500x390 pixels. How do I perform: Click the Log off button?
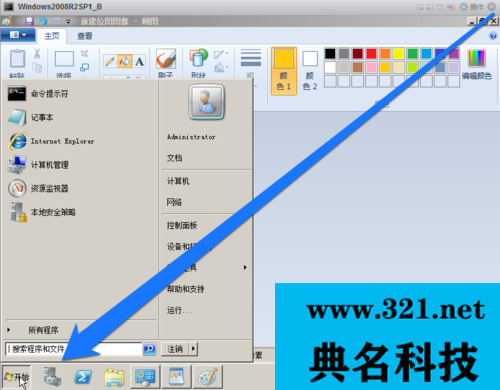[x=175, y=349]
